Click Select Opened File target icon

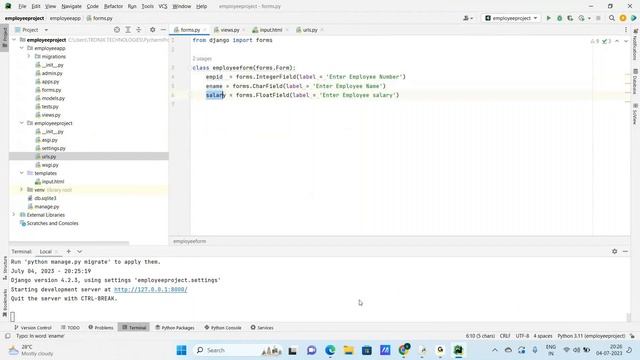(117, 30)
